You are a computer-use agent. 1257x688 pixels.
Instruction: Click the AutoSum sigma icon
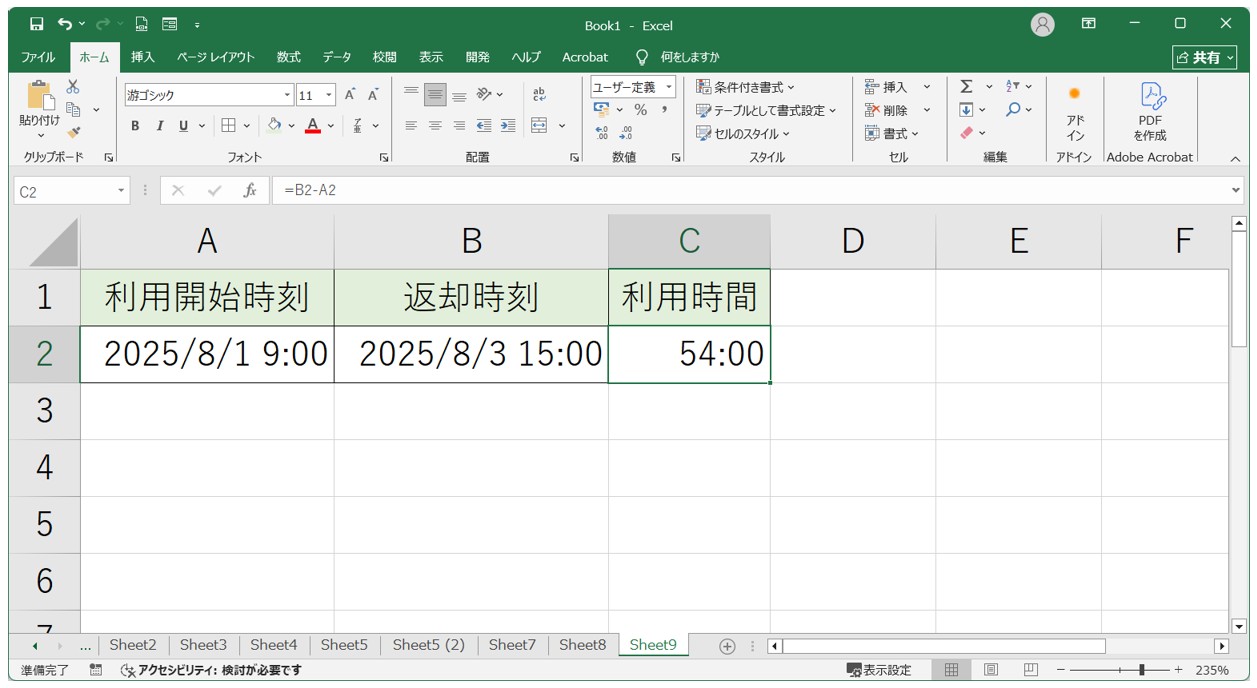click(966, 87)
